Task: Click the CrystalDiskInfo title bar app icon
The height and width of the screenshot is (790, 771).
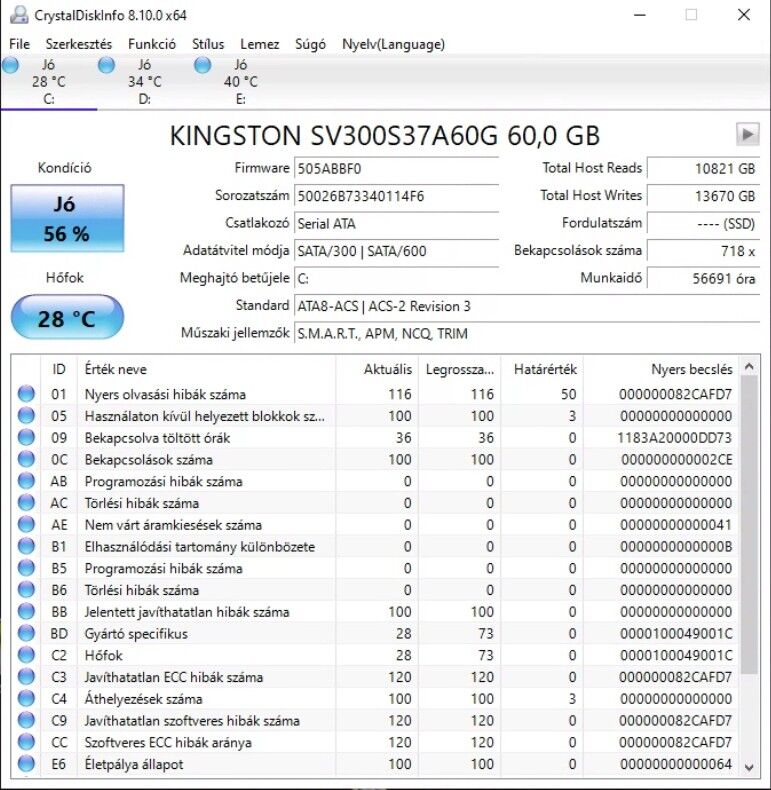Action: pos(19,15)
